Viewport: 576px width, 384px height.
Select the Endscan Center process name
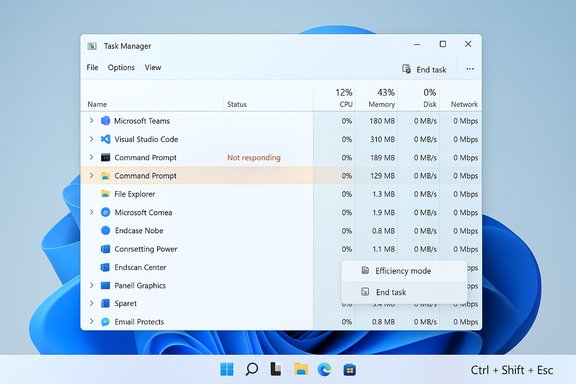140,268
